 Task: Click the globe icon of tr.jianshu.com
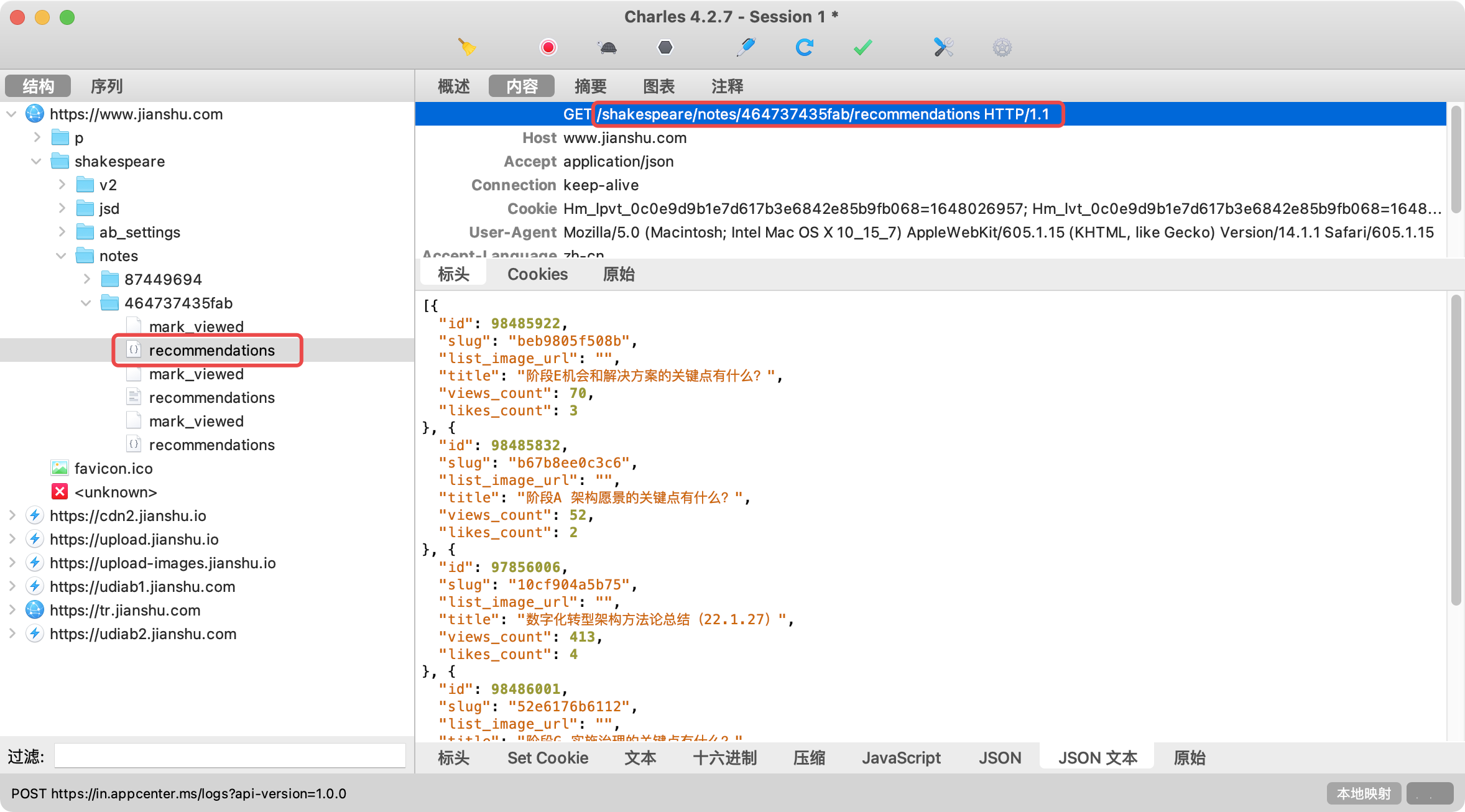click(x=35, y=610)
